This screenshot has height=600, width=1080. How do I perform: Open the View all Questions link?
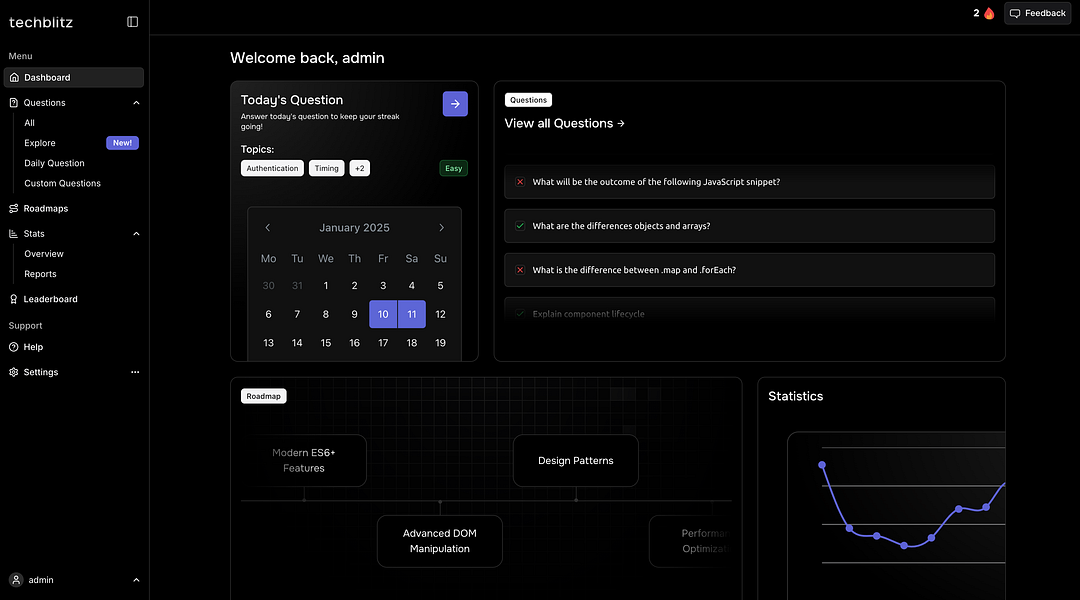click(x=564, y=123)
